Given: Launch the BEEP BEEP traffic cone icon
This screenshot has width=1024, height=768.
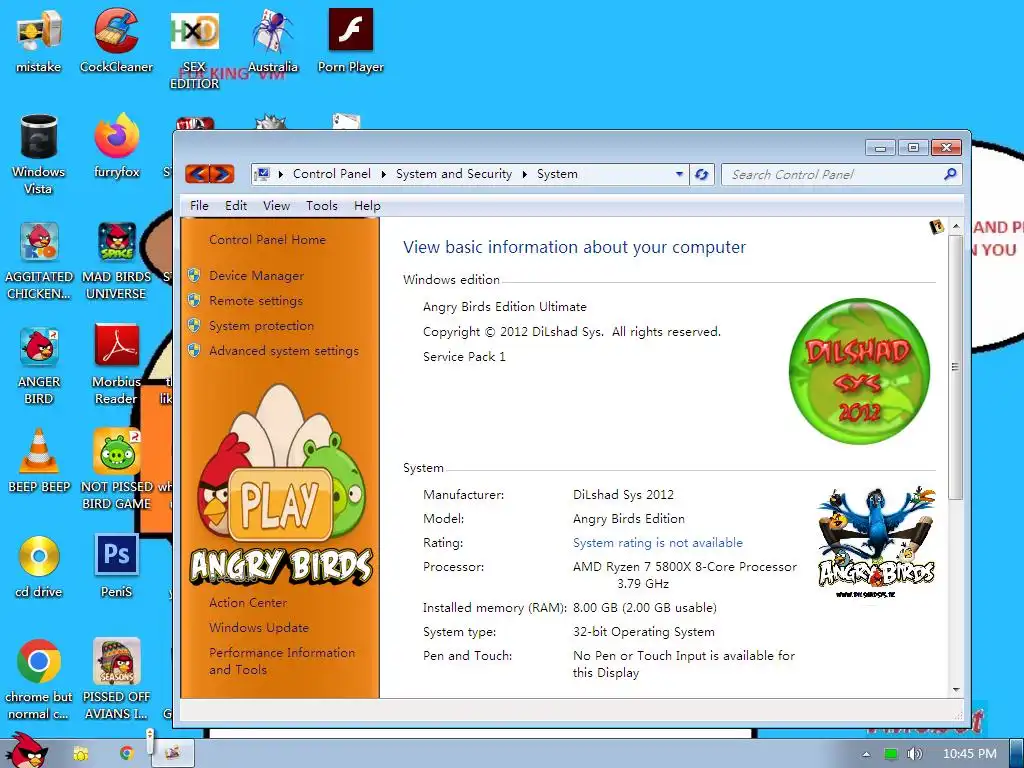Looking at the screenshot, I should click(x=38, y=460).
